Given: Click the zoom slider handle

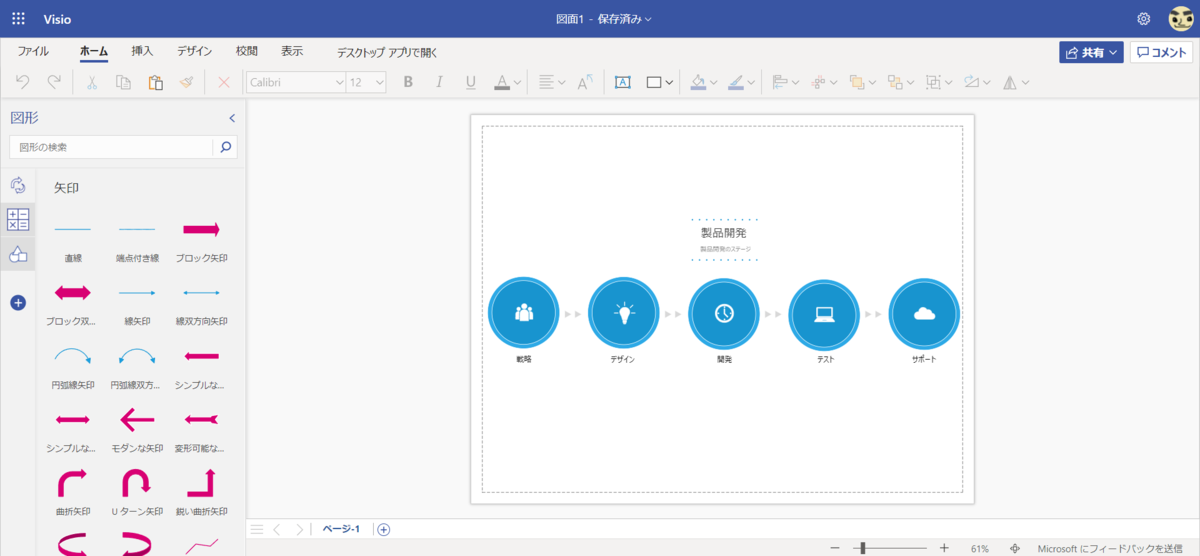Looking at the screenshot, I should click(863, 548).
